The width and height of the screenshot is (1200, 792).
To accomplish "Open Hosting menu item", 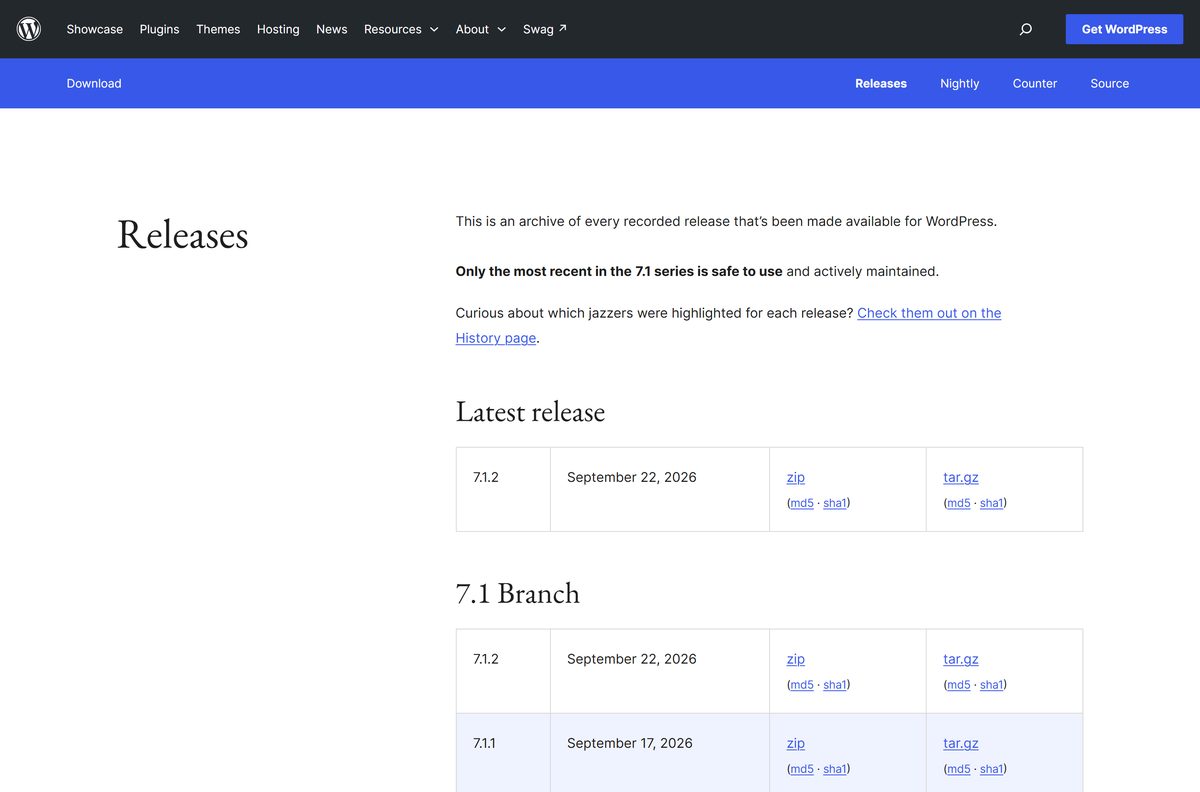I will [x=278, y=29].
